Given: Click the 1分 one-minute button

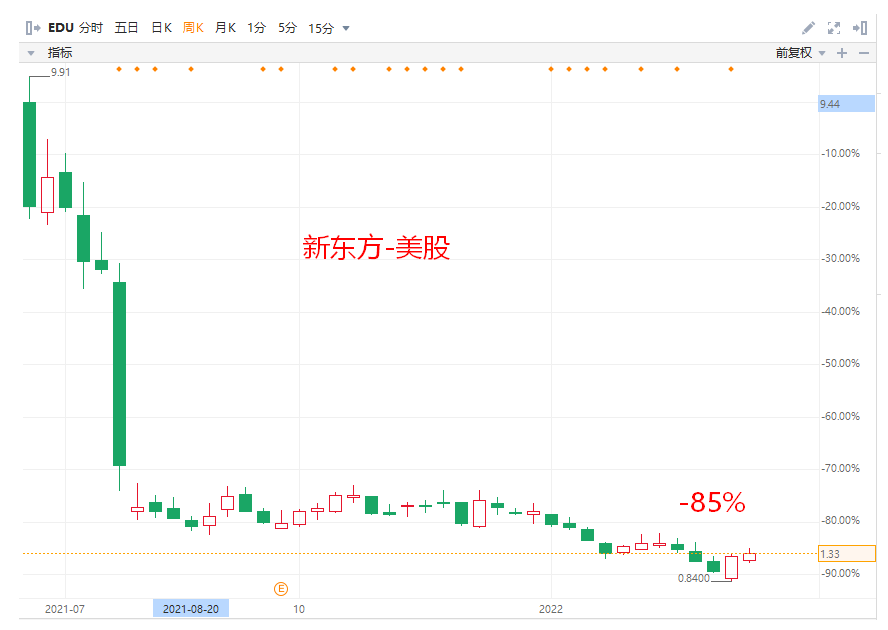Looking at the screenshot, I should 257,28.
